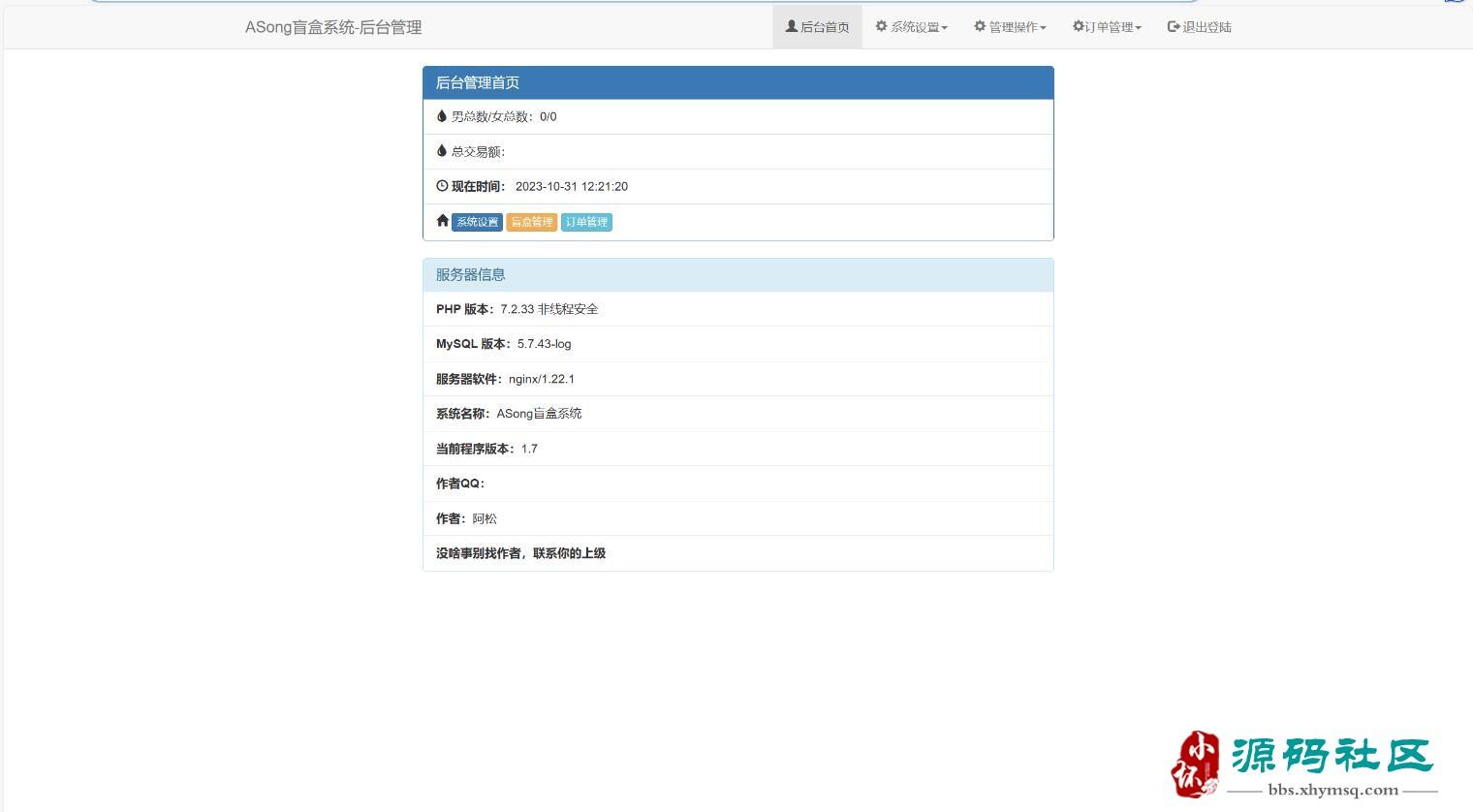Click the logout arrow icon beside 退出登陆
The height and width of the screenshot is (812, 1473).
tap(1174, 26)
